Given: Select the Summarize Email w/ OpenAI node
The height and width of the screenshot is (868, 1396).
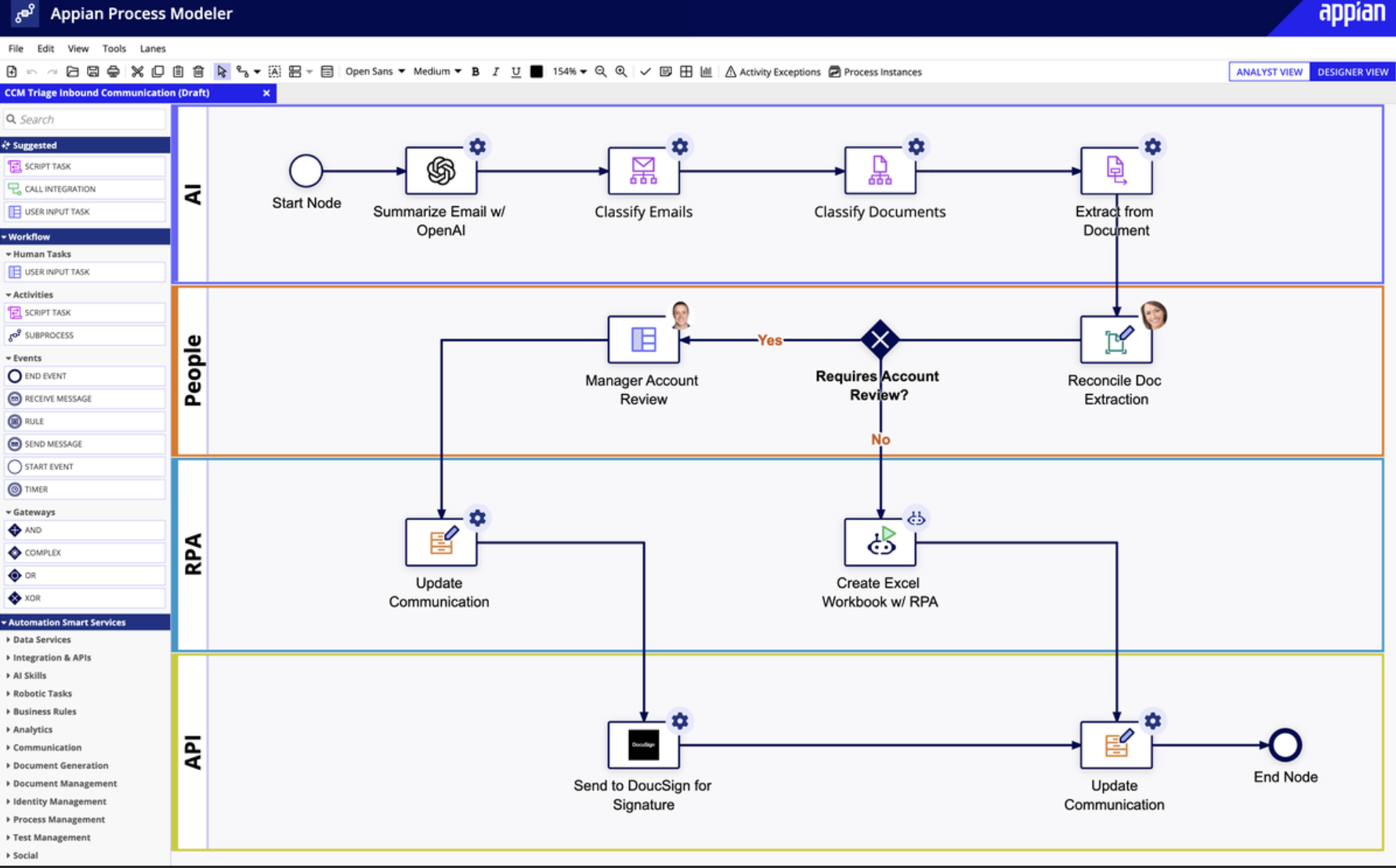Looking at the screenshot, I should point(439,169).
